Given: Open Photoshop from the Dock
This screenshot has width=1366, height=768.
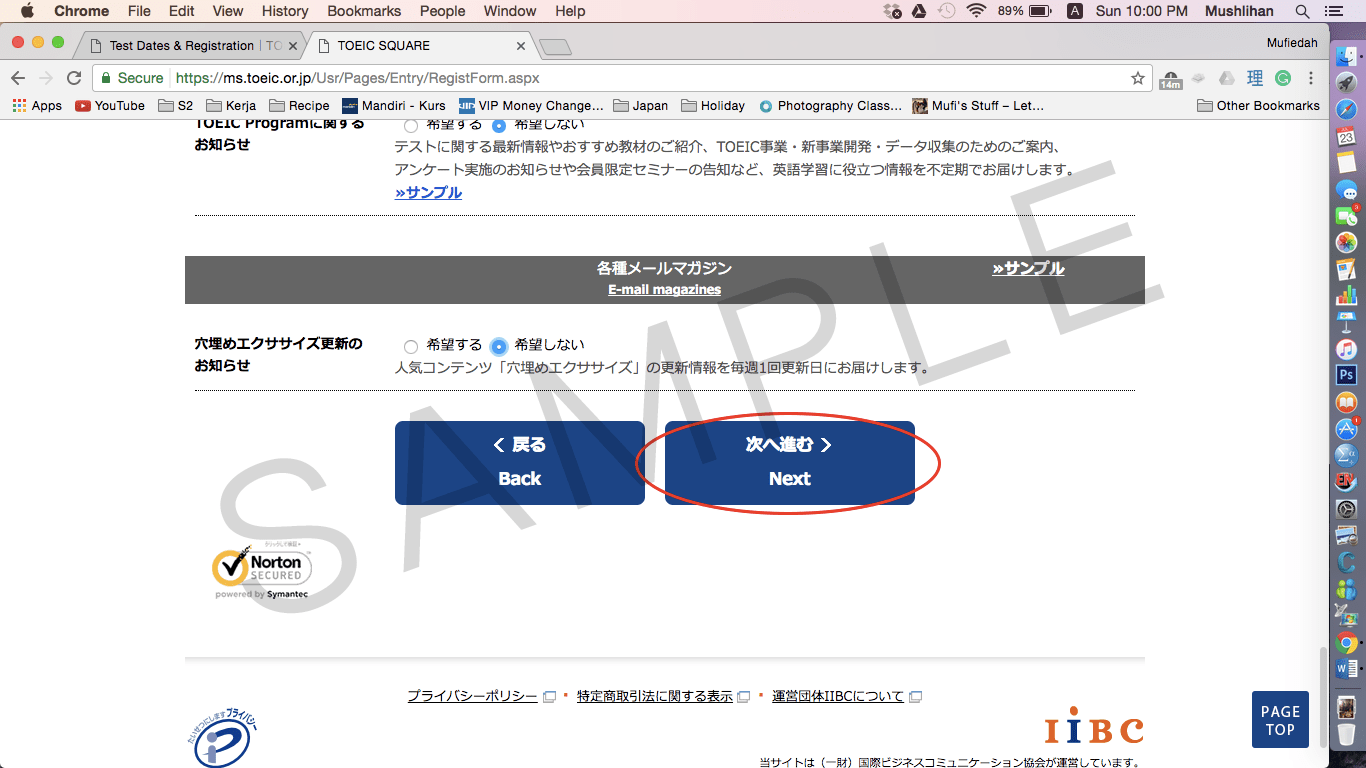Looking at the screenshot, I should coord(1346,375).
